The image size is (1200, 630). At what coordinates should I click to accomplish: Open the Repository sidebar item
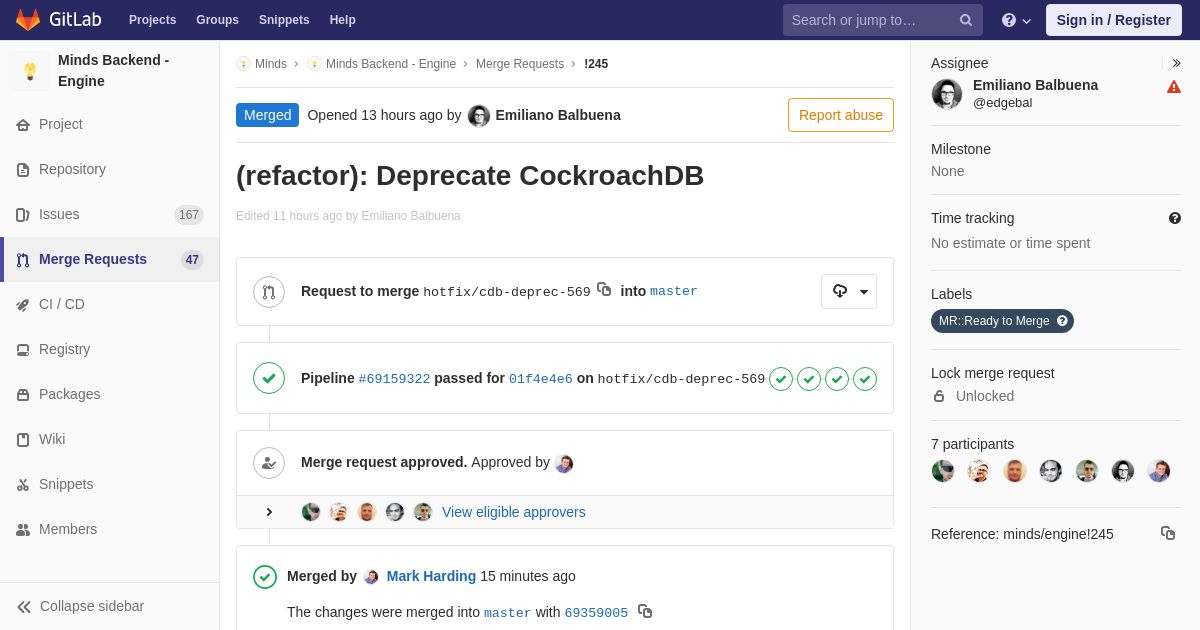tap(110, 169)
